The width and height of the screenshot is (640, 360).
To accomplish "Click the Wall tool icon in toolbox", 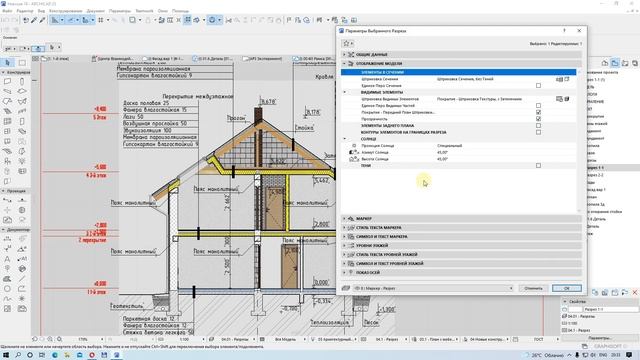I will click(8, 81).
